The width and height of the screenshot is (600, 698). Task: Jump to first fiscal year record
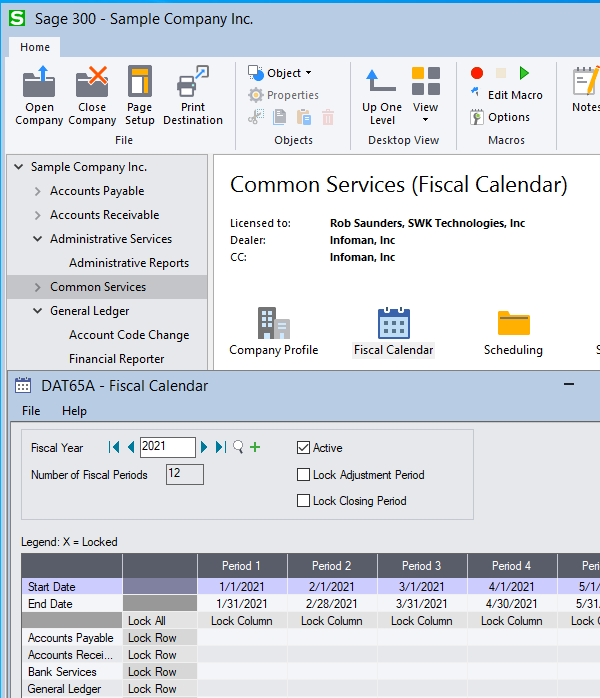(114, 447)
